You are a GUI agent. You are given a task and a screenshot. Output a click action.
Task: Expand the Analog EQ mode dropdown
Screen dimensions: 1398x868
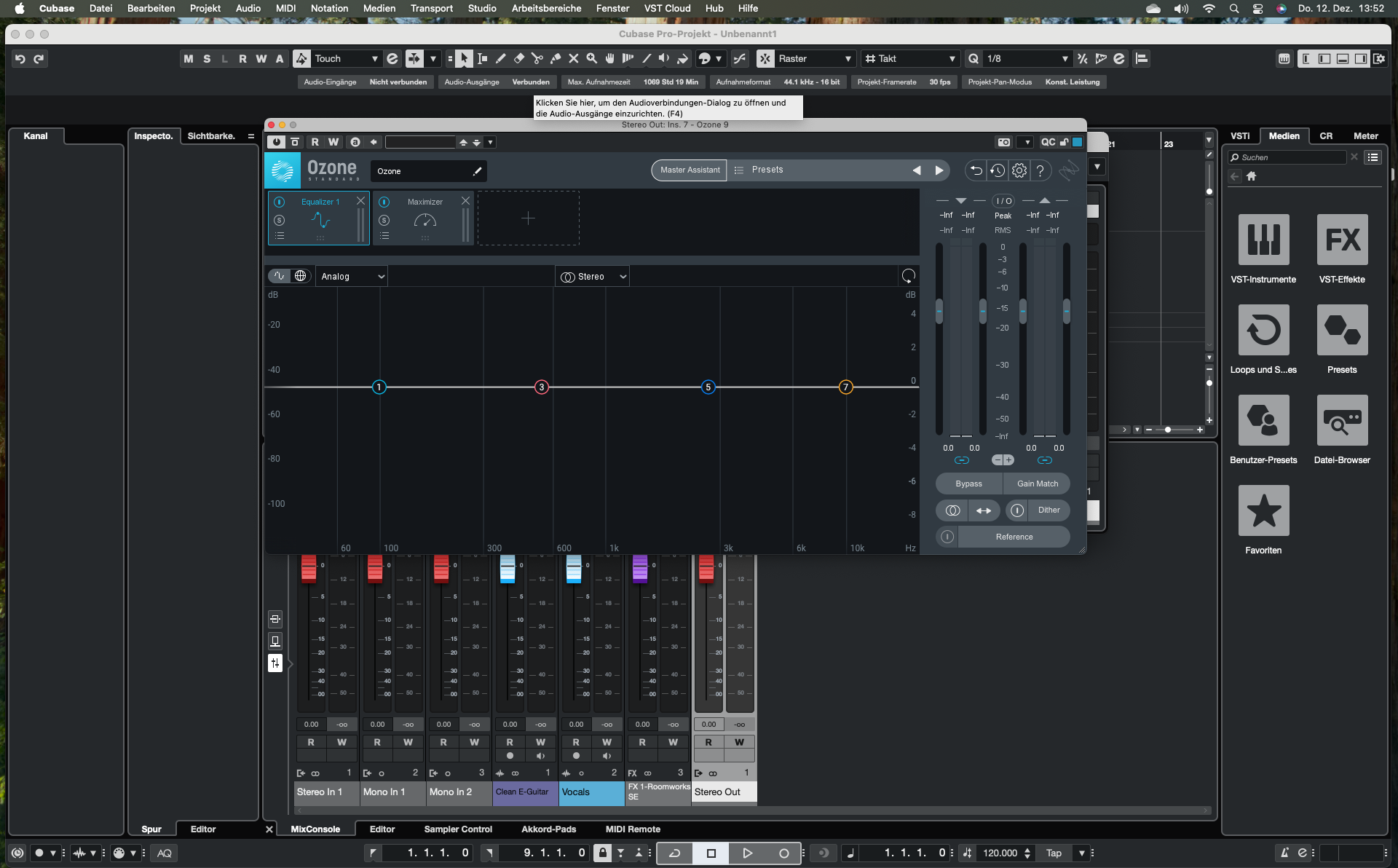coord(352,277)
